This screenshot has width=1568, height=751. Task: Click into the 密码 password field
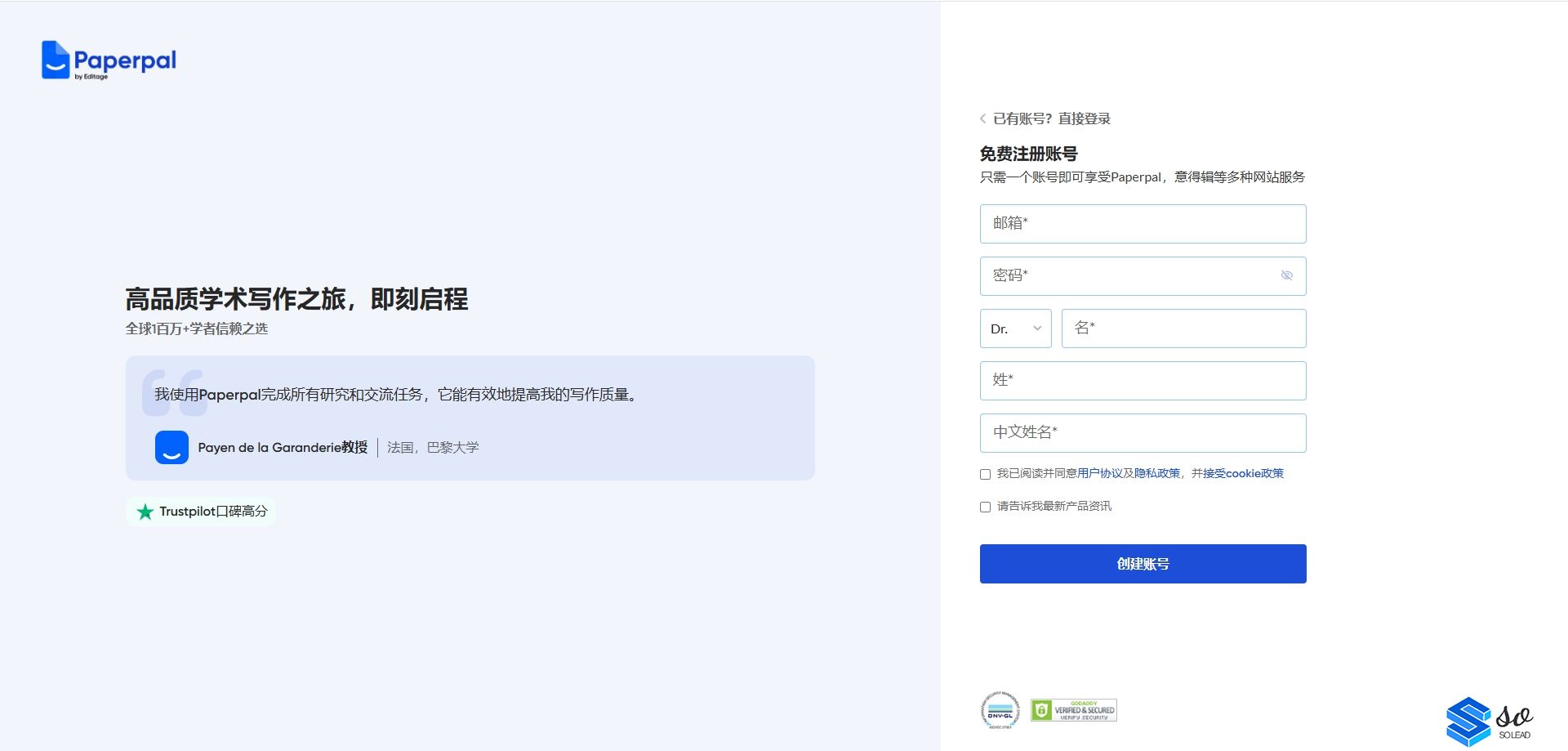tap(1127, 276)
